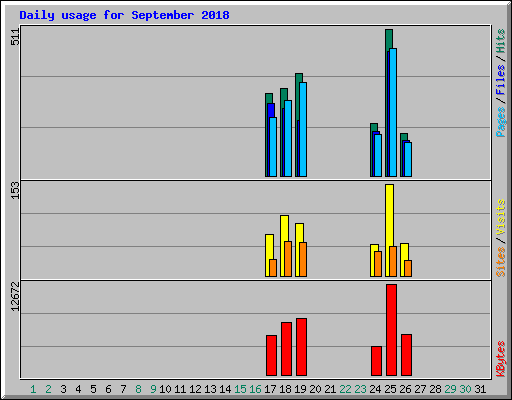512x400 pixels.
Task: Click day 28 on the x-axis
Action: [x=435, y=389]
